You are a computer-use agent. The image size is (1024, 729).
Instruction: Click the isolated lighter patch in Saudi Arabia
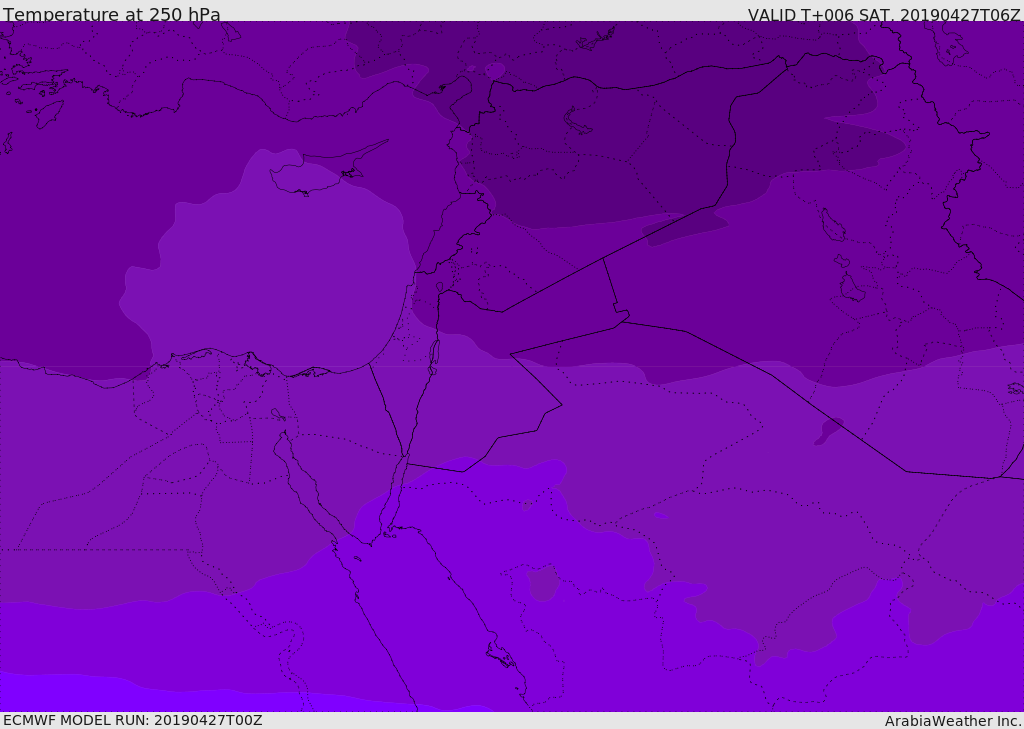543,582
